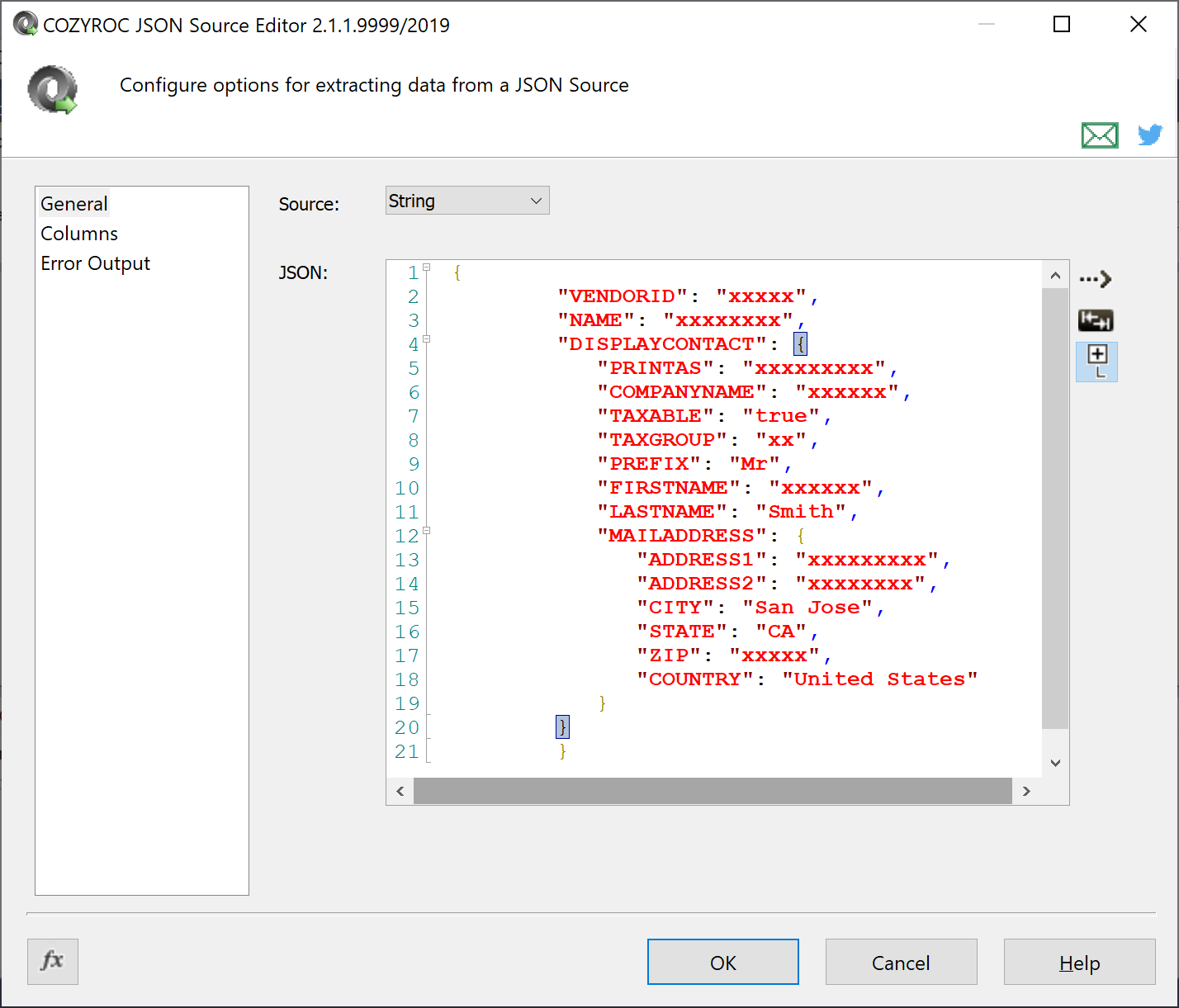This screenshot has width=1179, height=1008.
Task: Click the "MAILADDRESS" key text
Action: [x=682, y=536]
